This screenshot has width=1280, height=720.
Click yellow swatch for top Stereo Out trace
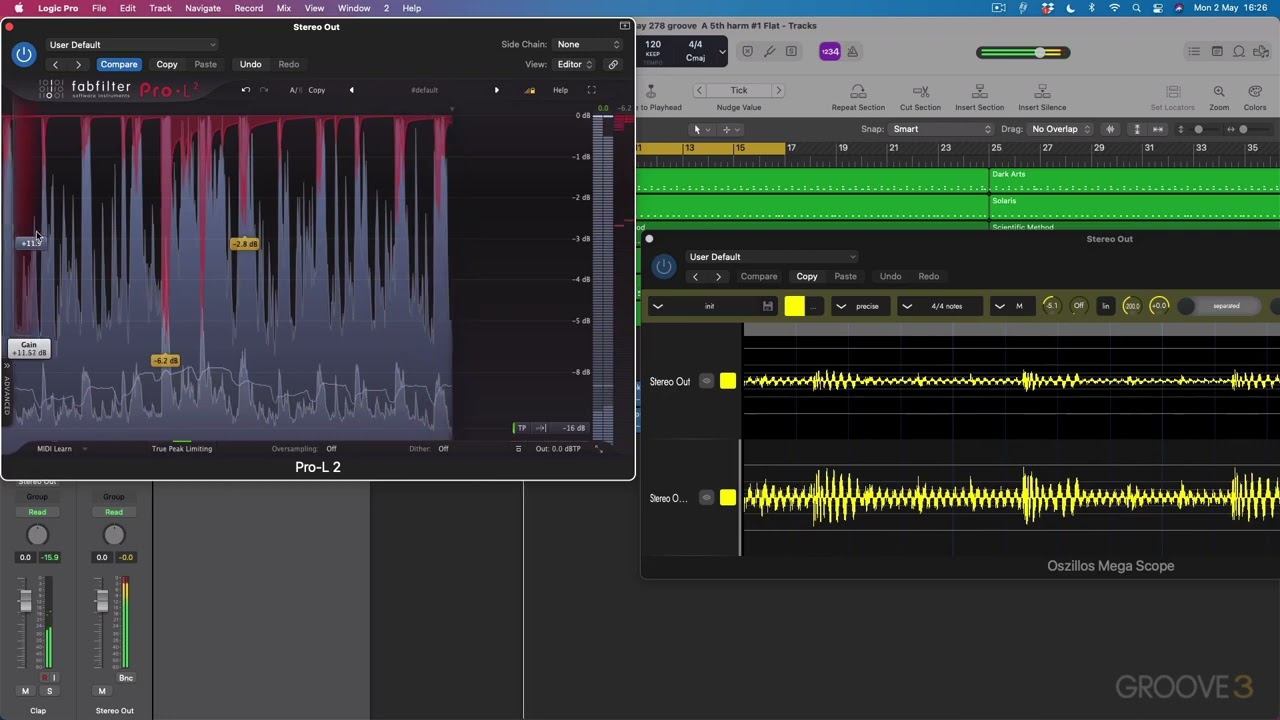click(x=727, y=381)
